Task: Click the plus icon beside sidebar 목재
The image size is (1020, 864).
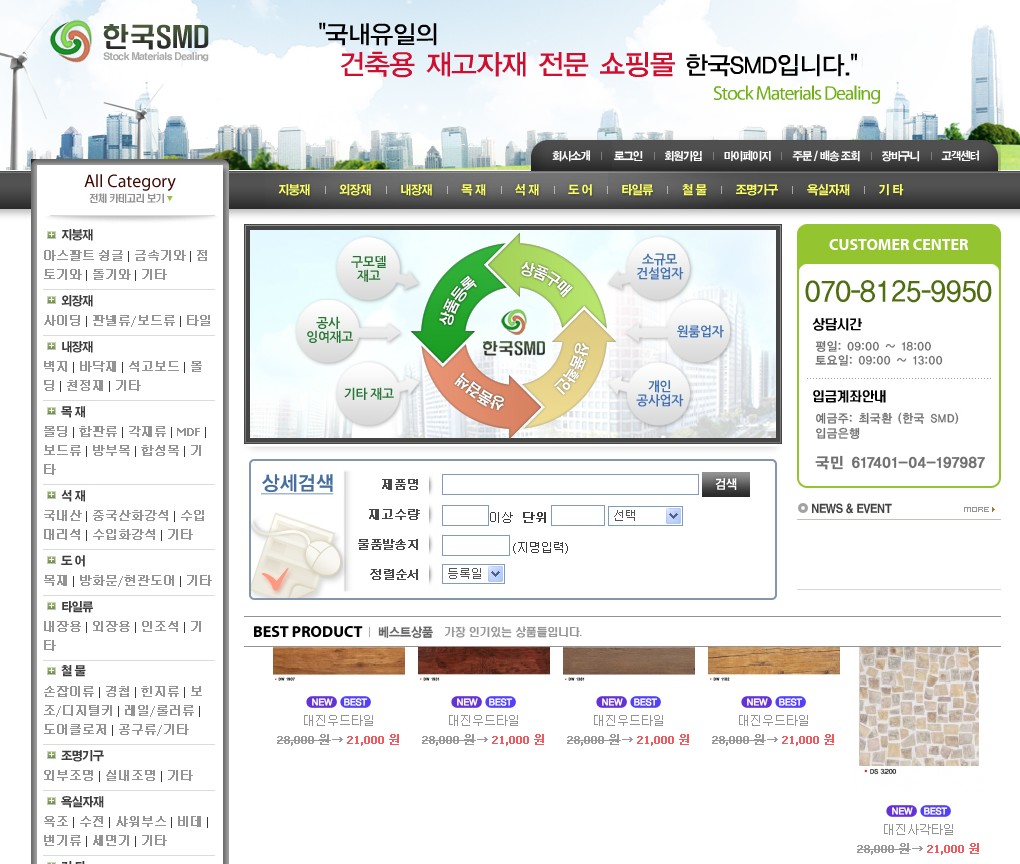Action: (x=51, y=411)
